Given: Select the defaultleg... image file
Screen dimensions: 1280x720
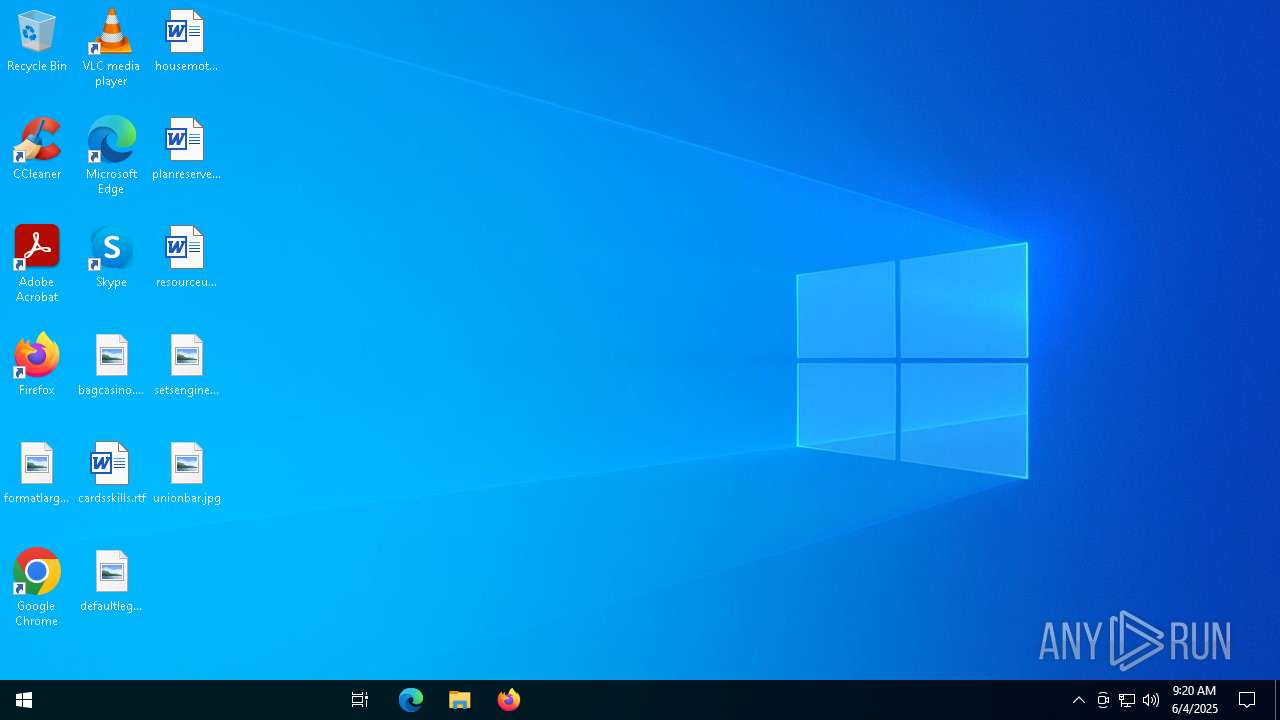Looking at the screenshot, I should [111, 582].
